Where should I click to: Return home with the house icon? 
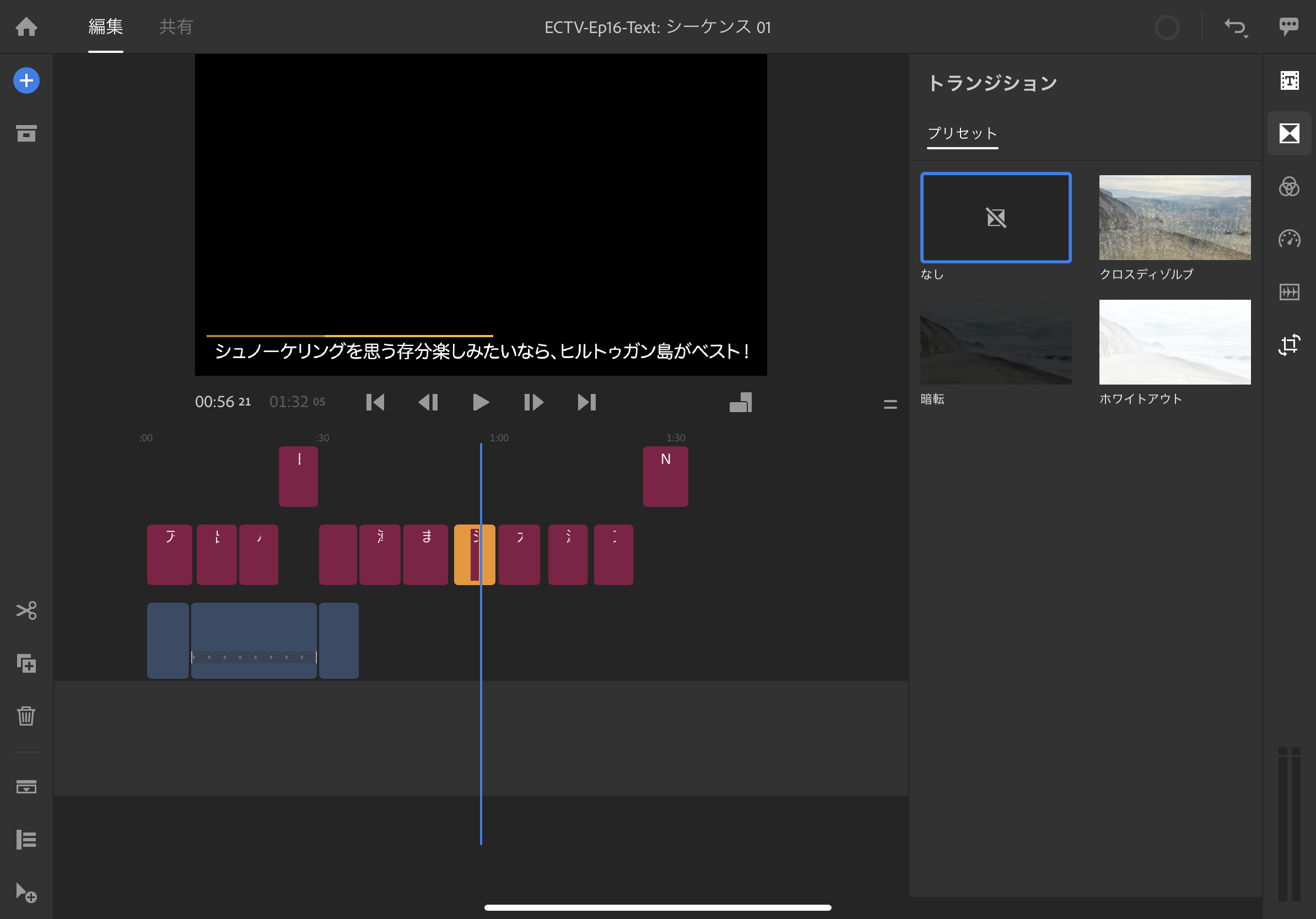(26, 27)
